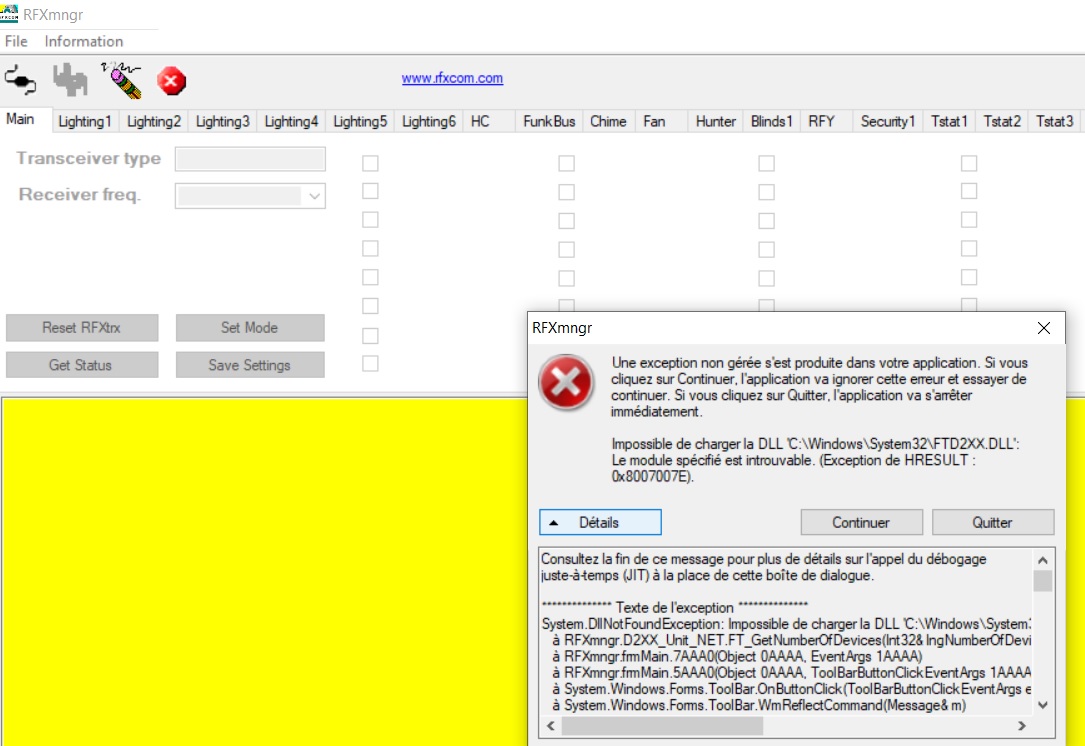The width and height of the screenshot is (1085, 746).
Task: Click the details box vertical scrollbar thumb
Action: point(1043,581)
